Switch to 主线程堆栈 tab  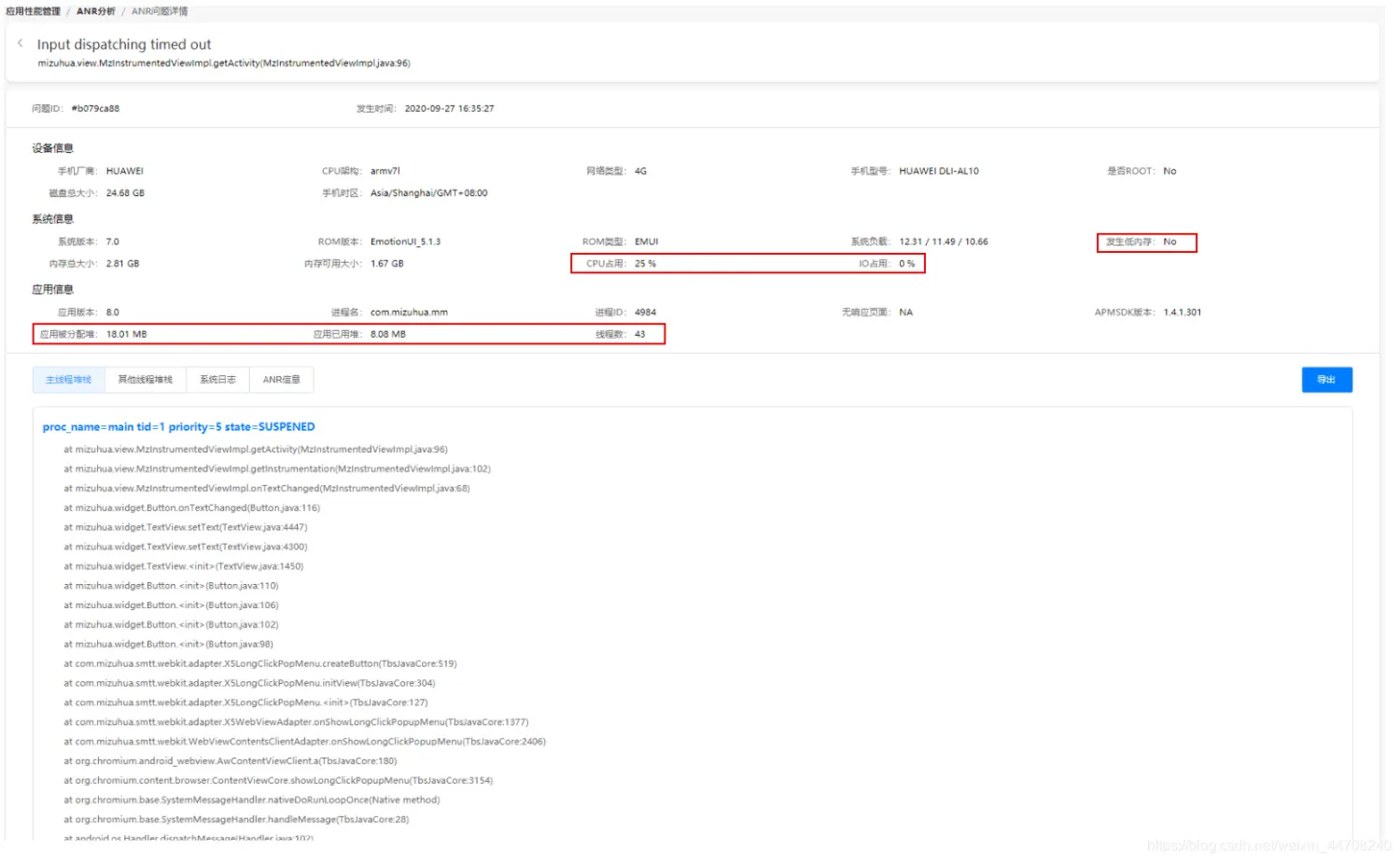coord(69,380)
